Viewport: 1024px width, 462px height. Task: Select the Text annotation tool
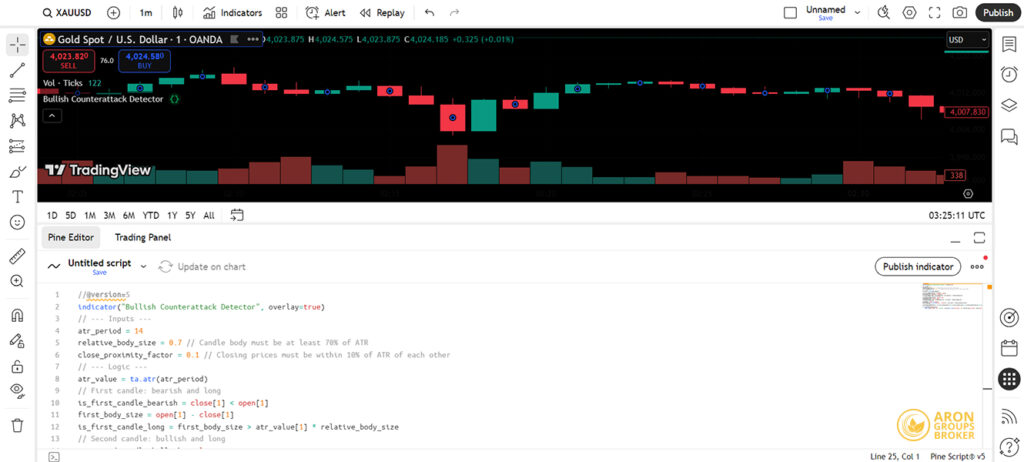pyautogui.click(x=17, y=197)
